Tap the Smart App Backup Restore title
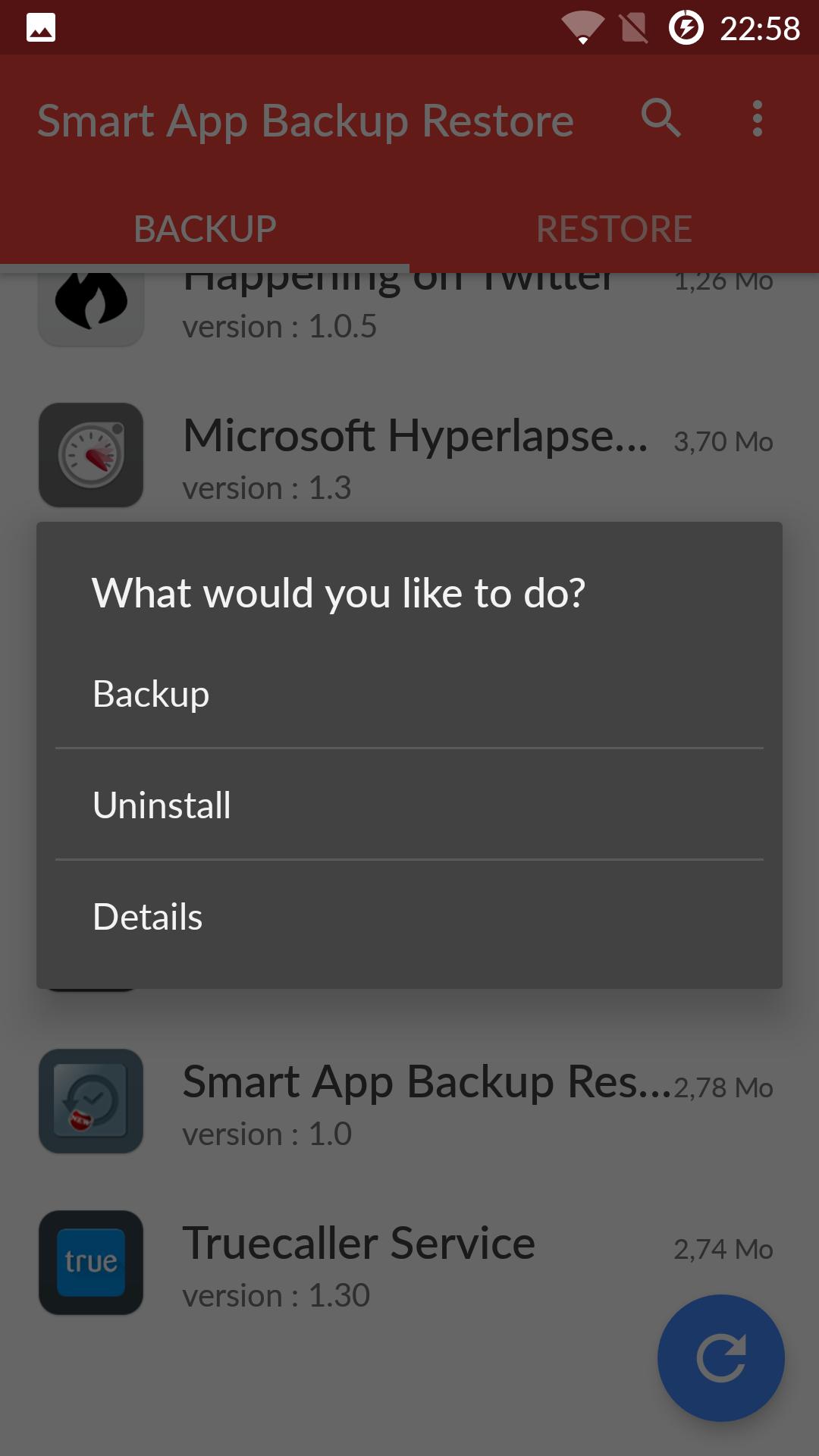This screenshot has width=819, height=1456. pyautogui.click(x=306, y=121)
